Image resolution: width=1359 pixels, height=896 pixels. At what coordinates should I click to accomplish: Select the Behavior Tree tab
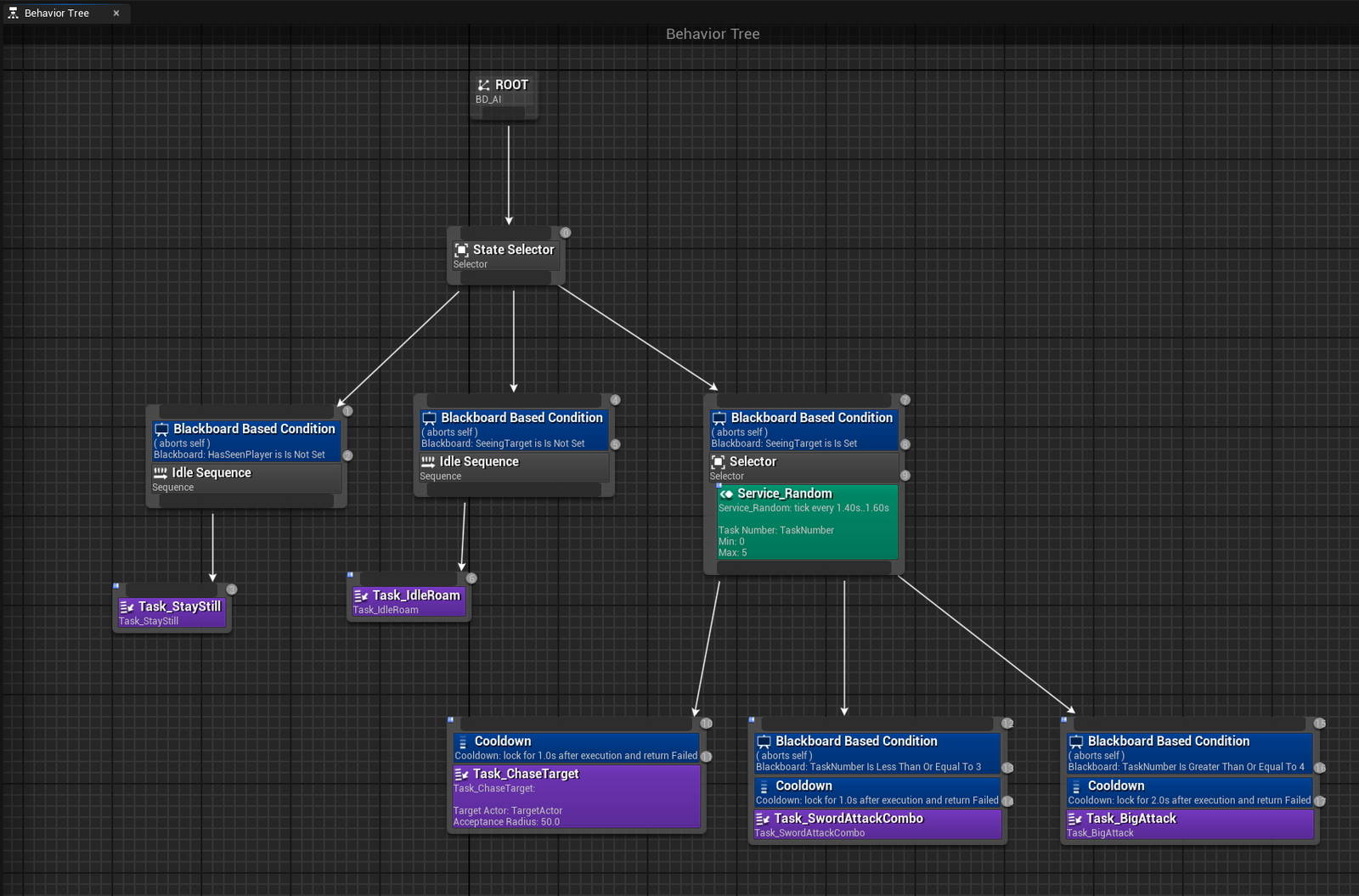(x=56, y=13)
